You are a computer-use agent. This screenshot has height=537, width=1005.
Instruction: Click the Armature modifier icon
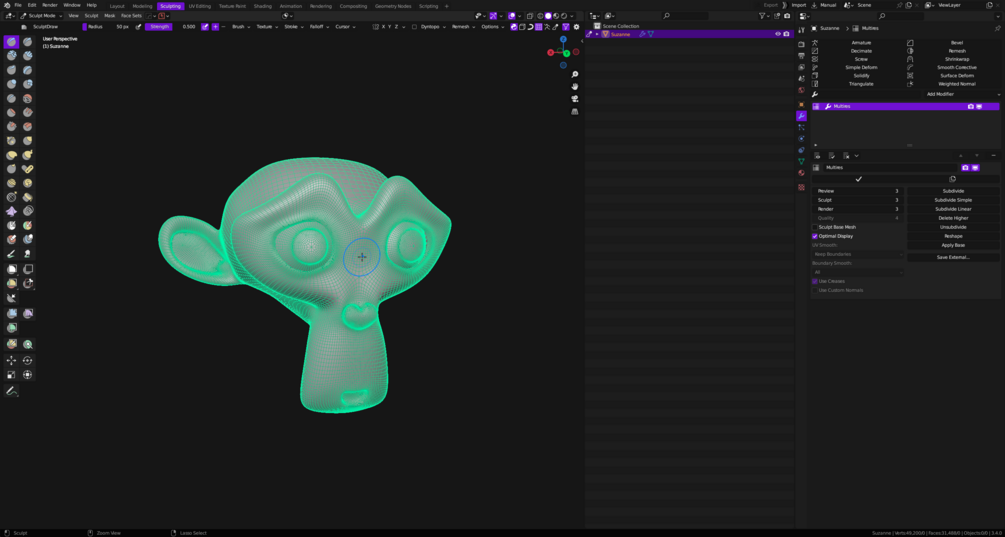(815, 42)
